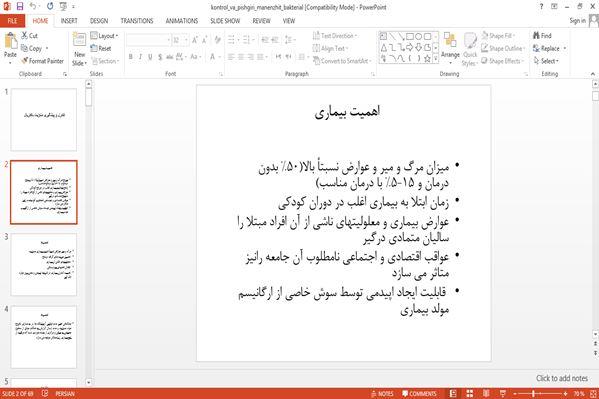599x399 pixels.
Task: Click the Redo/Repeat icon
Action: click(50, 6)
